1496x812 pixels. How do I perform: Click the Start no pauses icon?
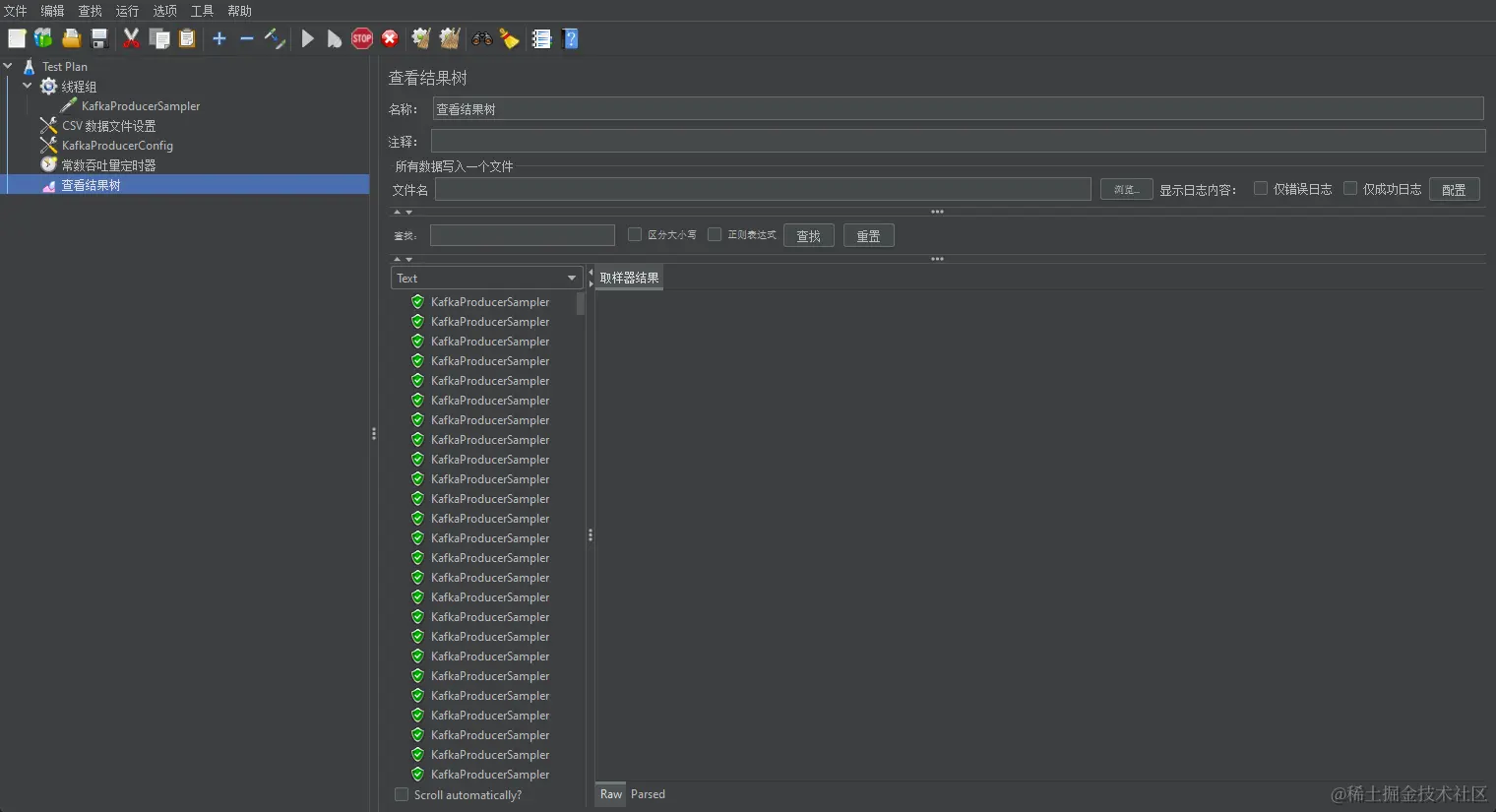point(335,38)
